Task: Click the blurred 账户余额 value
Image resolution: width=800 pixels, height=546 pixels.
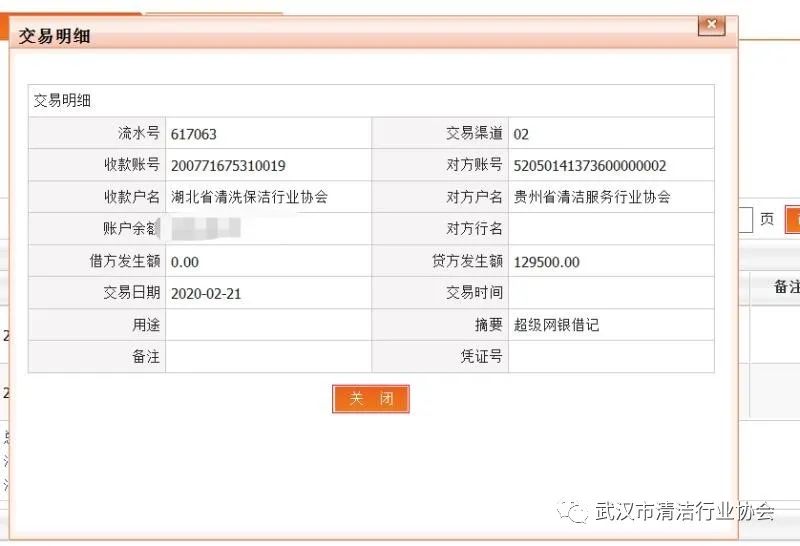Action: pyautogui.click(x=206, y=229)
